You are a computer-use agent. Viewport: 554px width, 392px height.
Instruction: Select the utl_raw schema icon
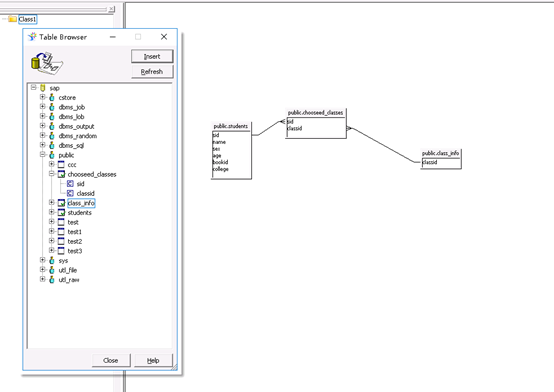coord(52,280)
